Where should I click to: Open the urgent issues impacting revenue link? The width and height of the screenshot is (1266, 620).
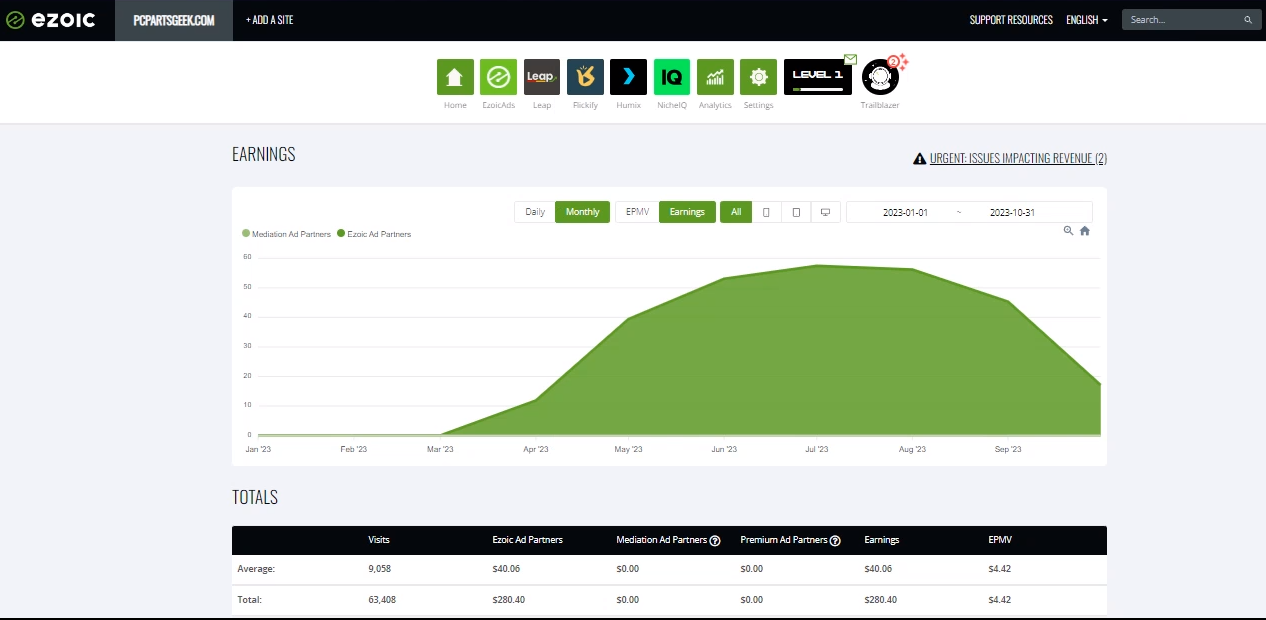point(1018,158)
